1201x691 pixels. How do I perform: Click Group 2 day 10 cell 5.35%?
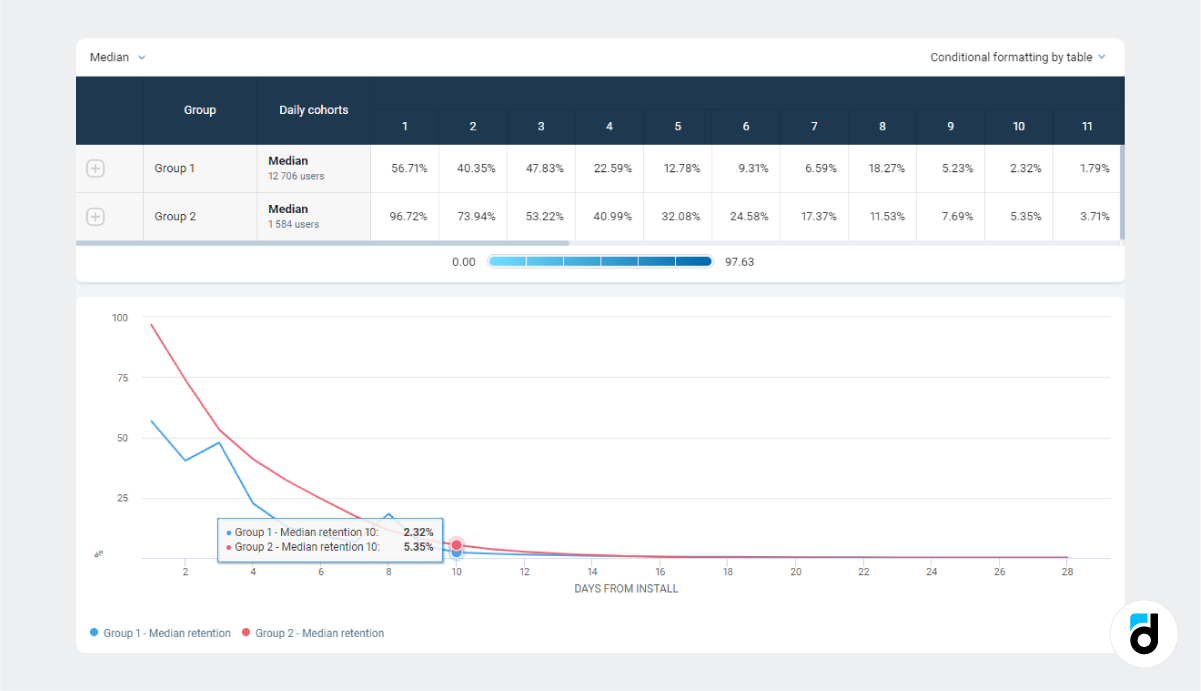point(1018,217)
